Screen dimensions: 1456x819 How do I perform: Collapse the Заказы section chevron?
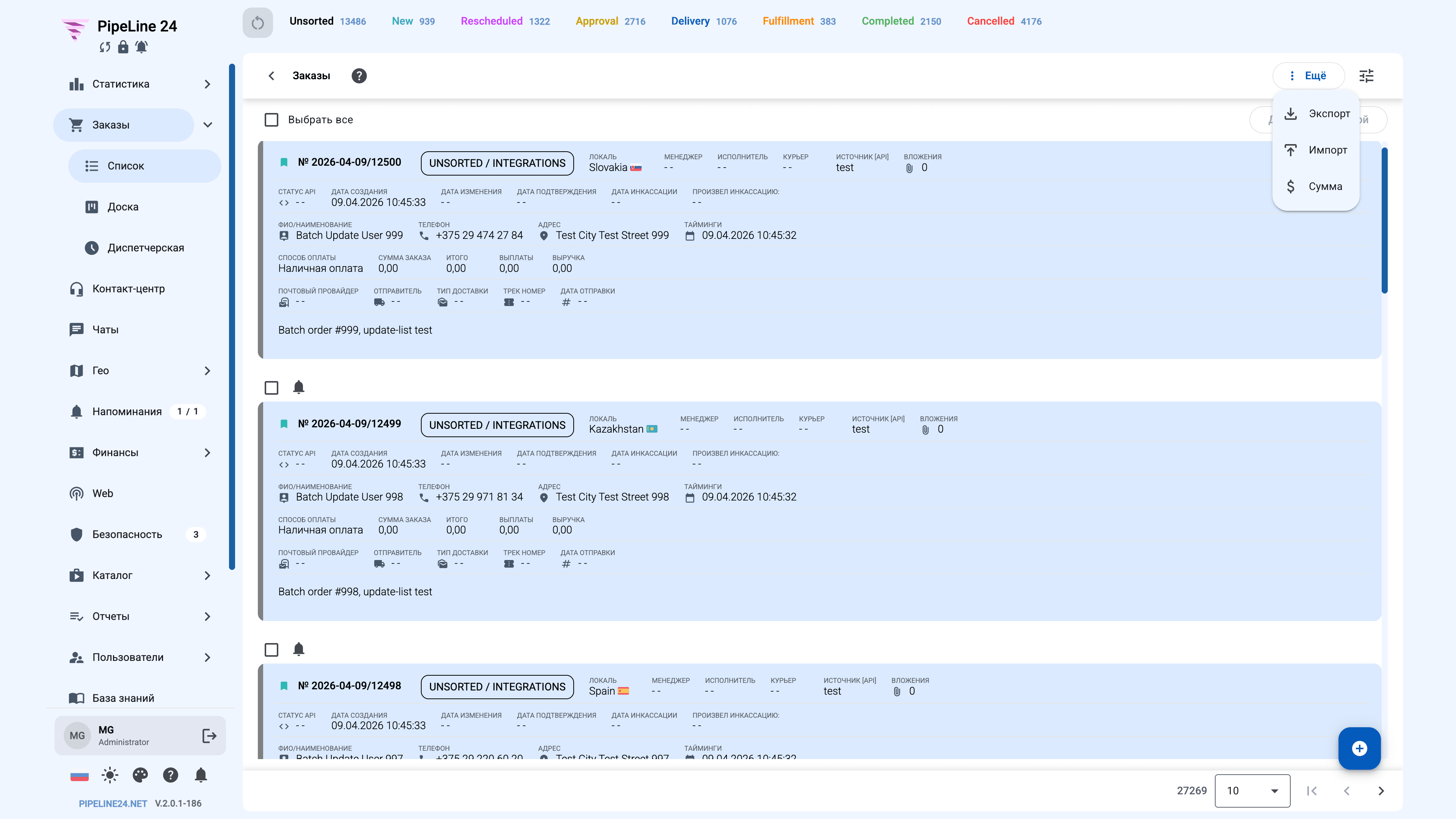(207, 125)
